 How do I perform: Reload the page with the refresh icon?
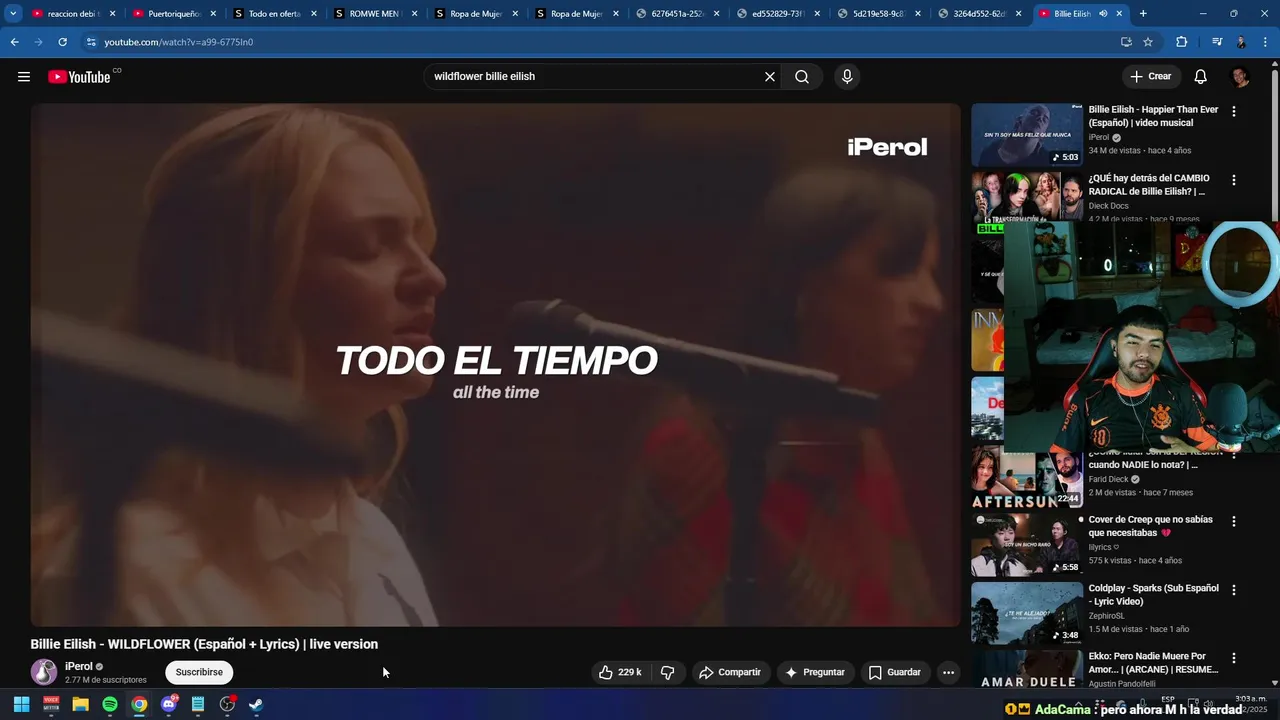tap(62, 42)
